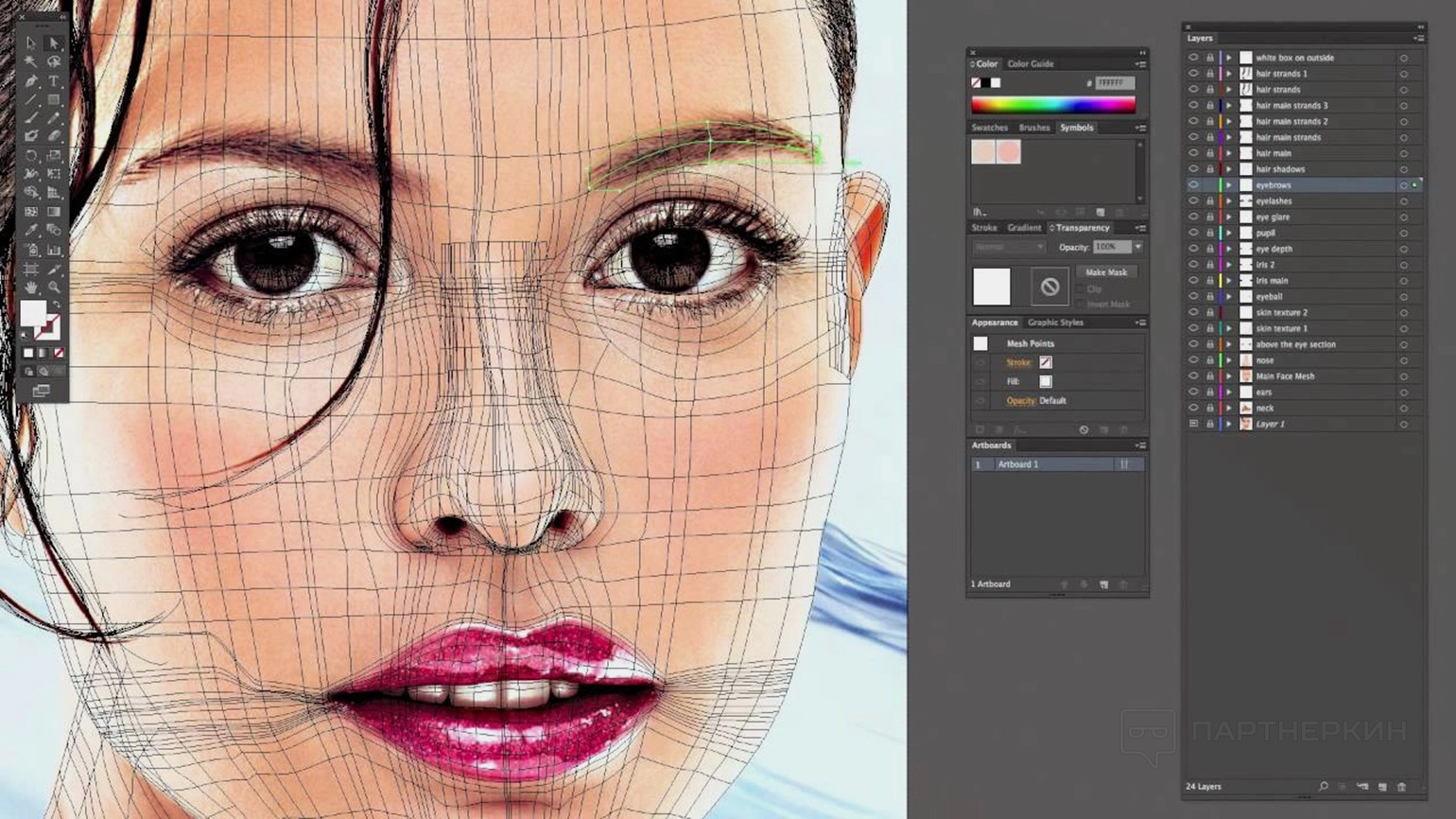Click the Rotate tool
1456x819 pixels.
[x=31, y=156]
